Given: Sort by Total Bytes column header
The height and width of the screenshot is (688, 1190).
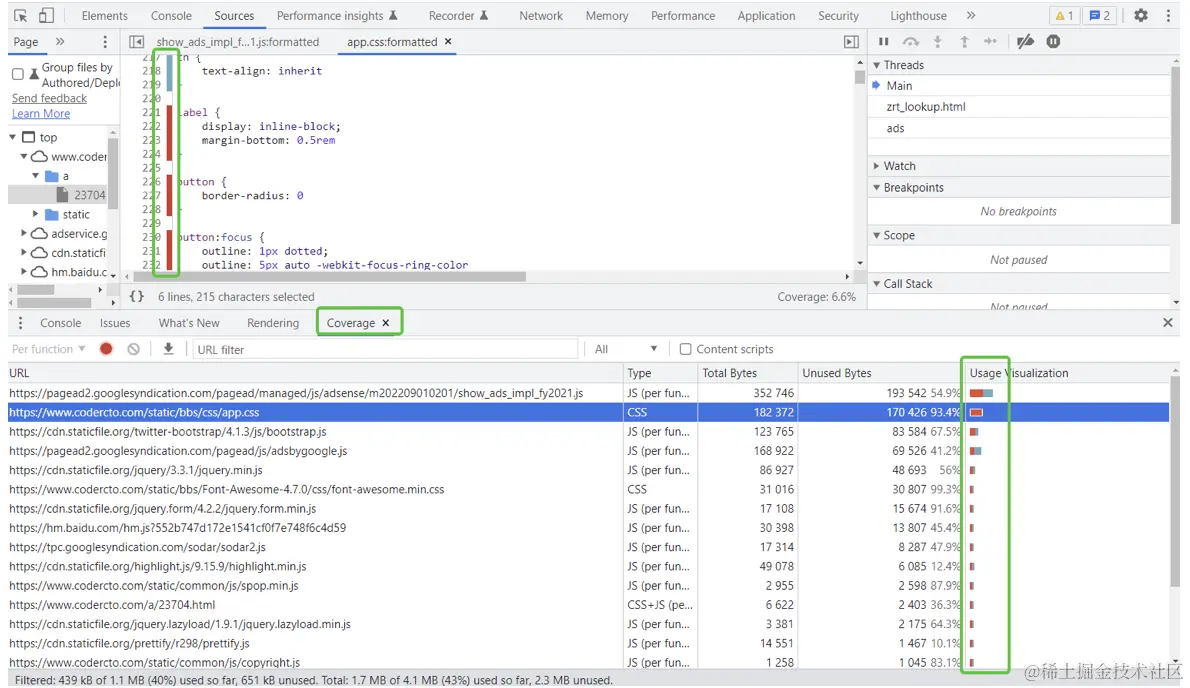Looking at the screenshot, I should click(748, 373).
